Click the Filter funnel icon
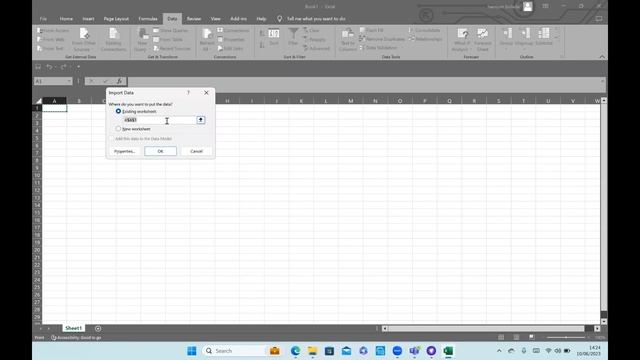 (x=293, y=33)
